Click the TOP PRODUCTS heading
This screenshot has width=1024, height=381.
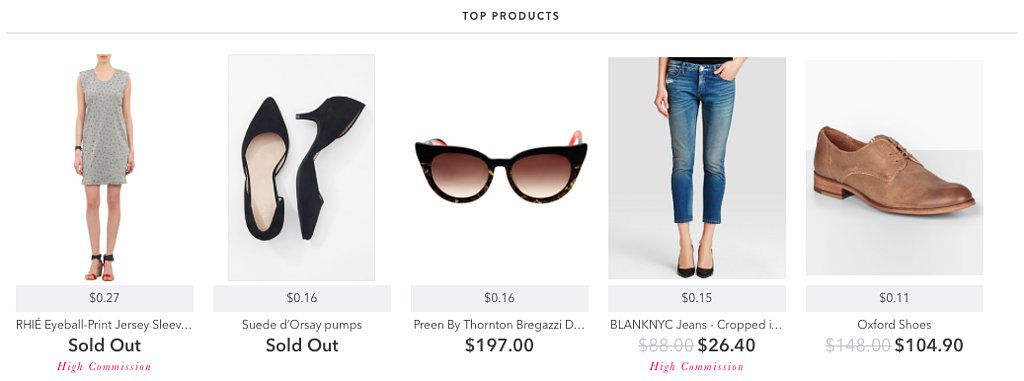[x=511, y=16]
